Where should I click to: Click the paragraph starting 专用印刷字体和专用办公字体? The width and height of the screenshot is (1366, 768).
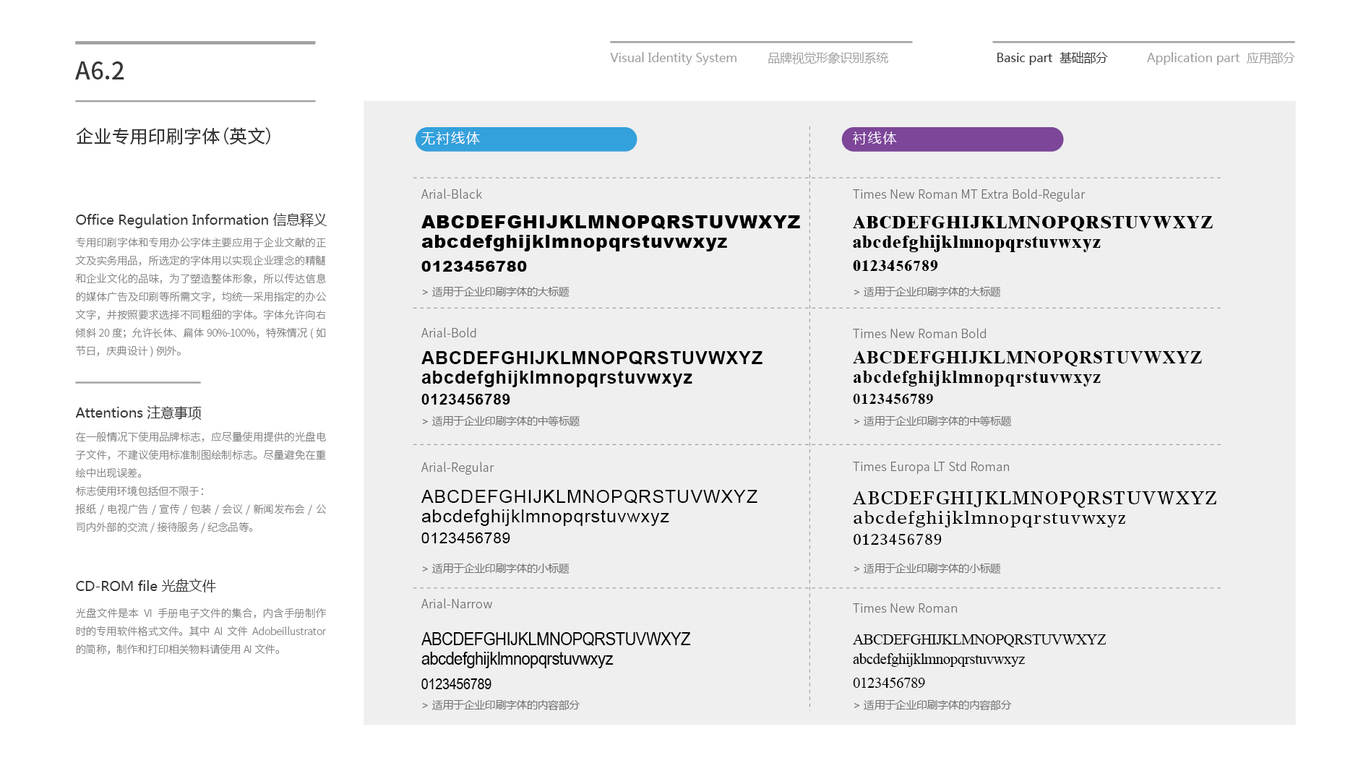tap(201, 297)
